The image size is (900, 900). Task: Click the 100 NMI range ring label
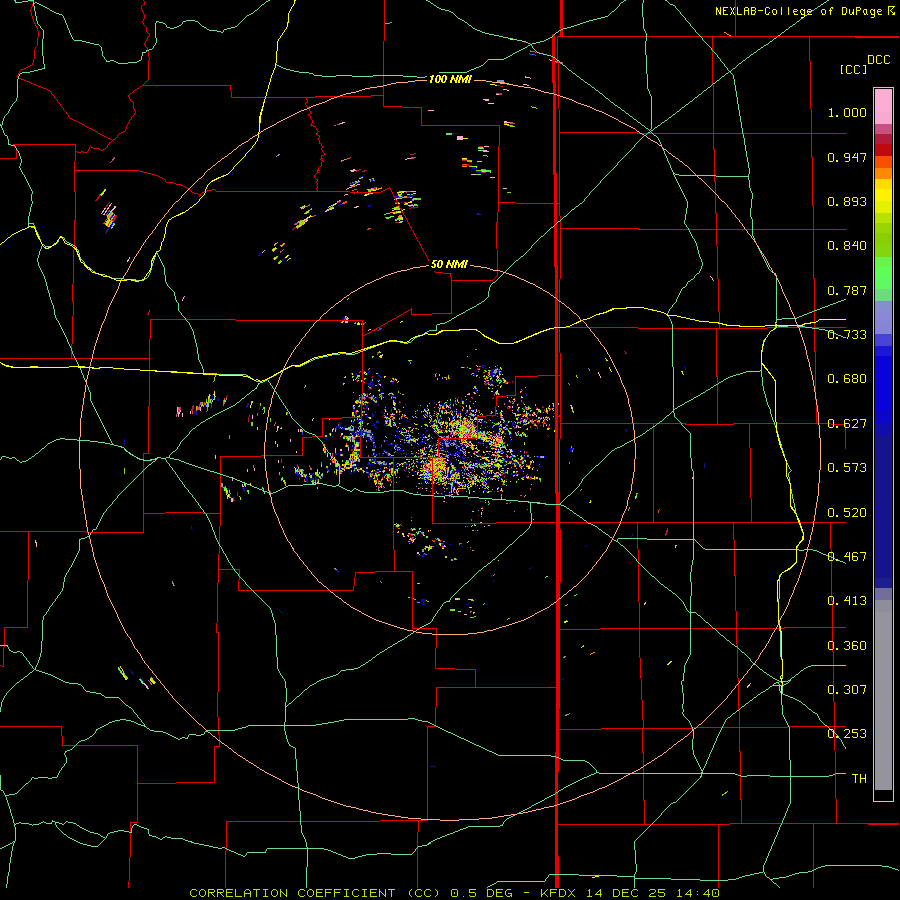pyautogui.click(x=450, y=79)
